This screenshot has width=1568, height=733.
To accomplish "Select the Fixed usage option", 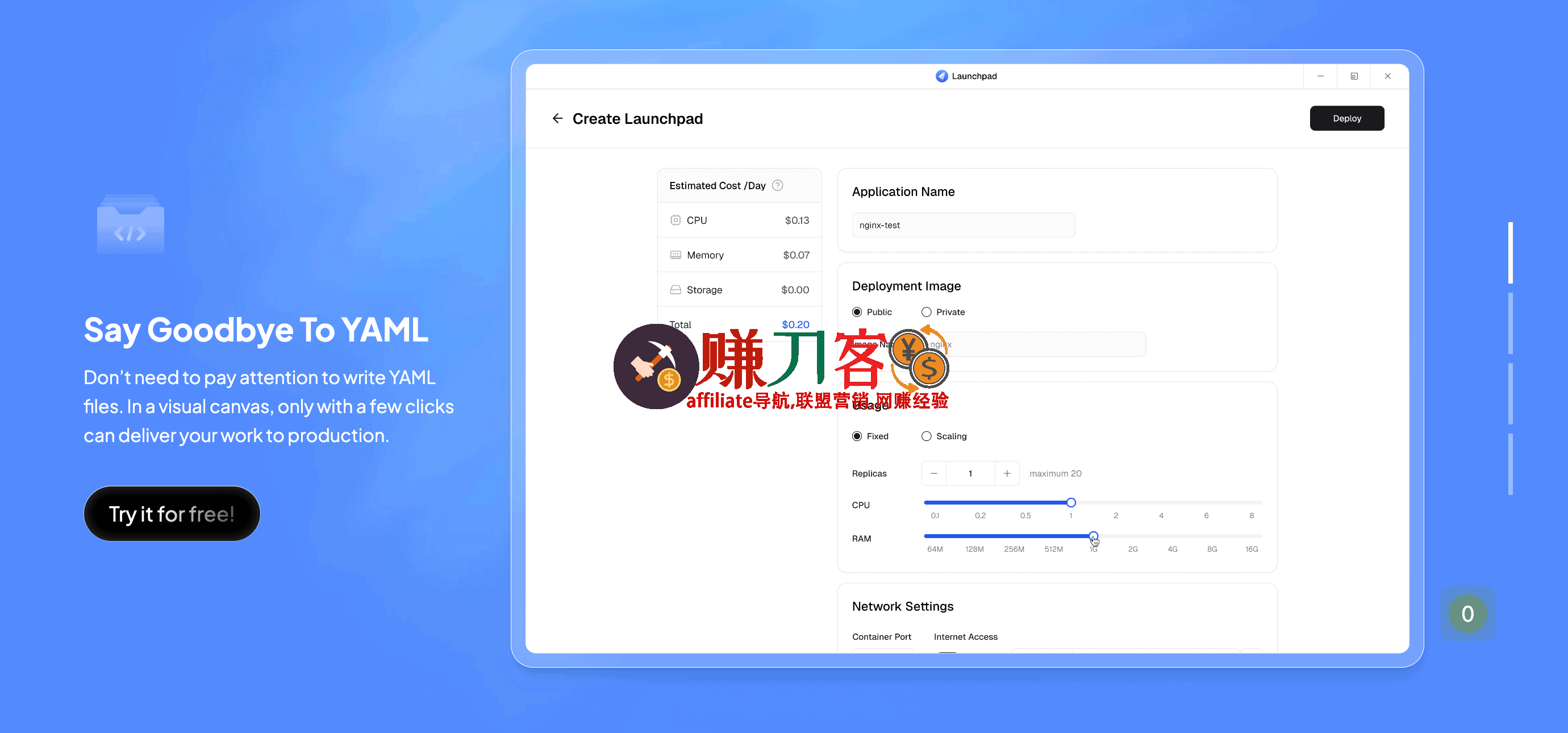I will click(x=857, y=436).
